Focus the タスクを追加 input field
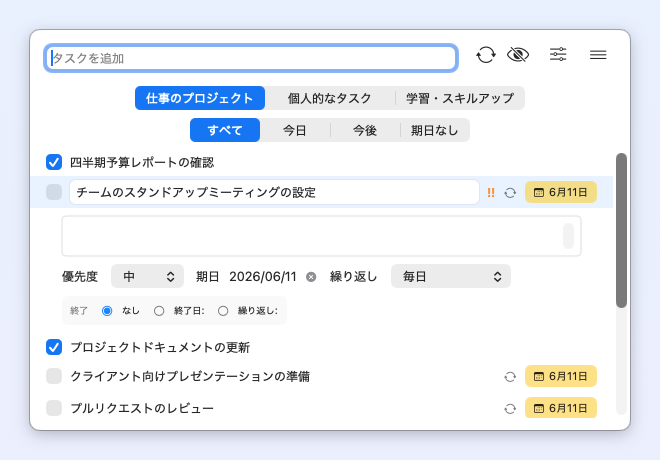Image resolution: width=660 pixels, height=460 pixels. coord(251,58)
